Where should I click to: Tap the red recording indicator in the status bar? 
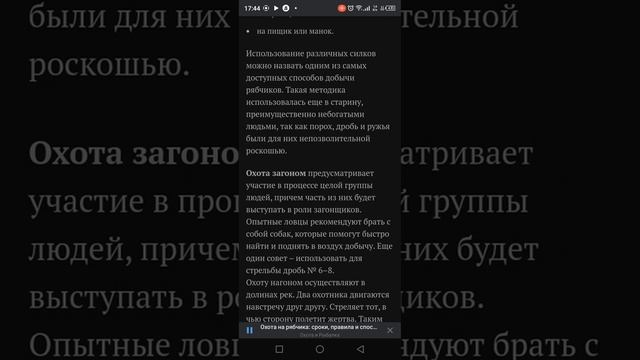pos(341,8)
